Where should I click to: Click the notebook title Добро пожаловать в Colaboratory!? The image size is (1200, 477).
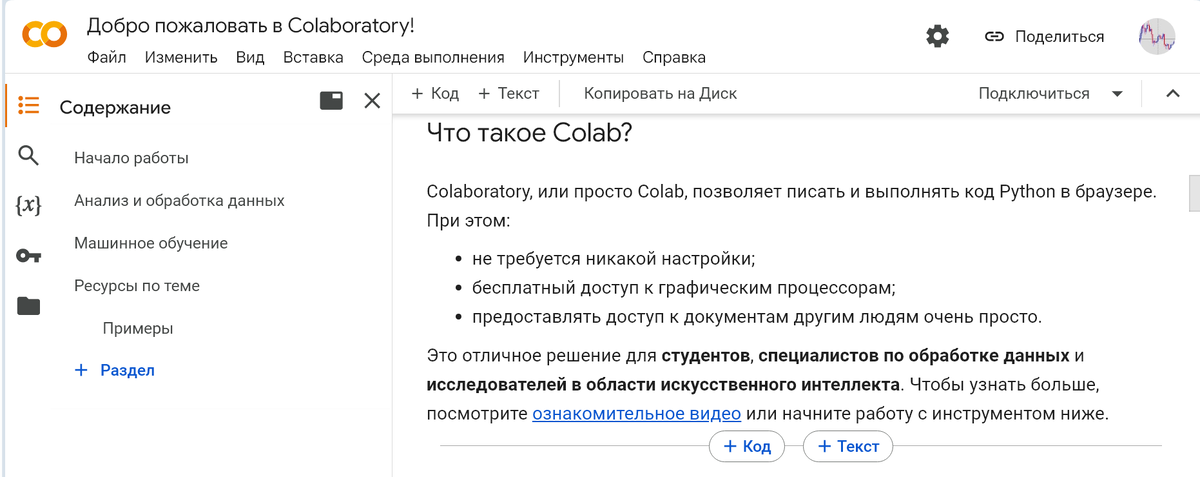pos(250,26)
